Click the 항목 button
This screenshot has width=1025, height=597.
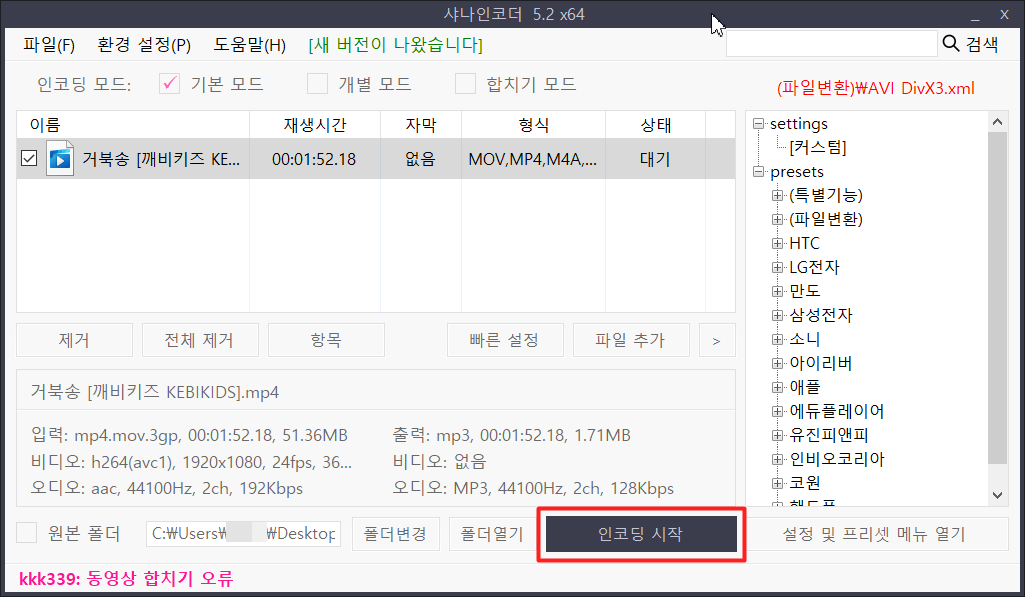(326, 340)
